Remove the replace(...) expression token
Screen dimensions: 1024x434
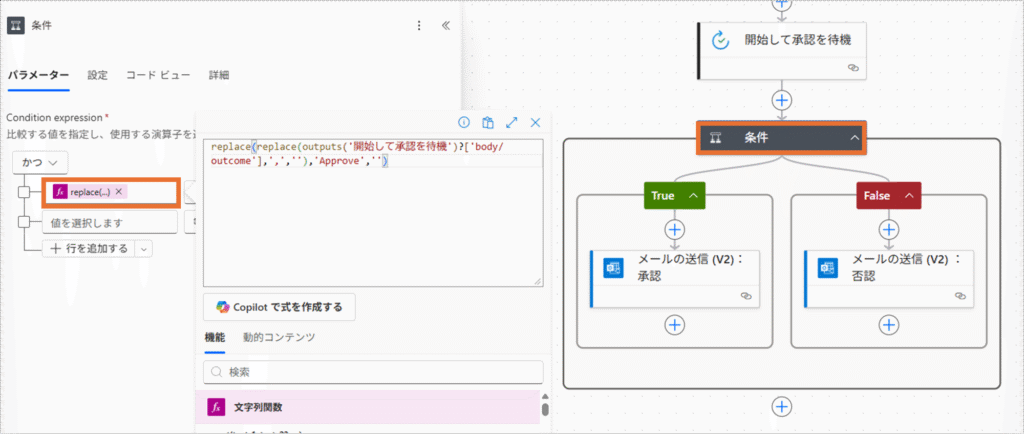(x=119, y=192)
